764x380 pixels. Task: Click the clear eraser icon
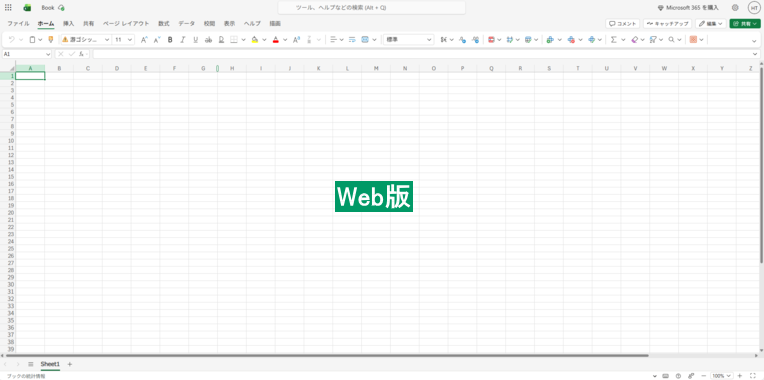[634, 40]
